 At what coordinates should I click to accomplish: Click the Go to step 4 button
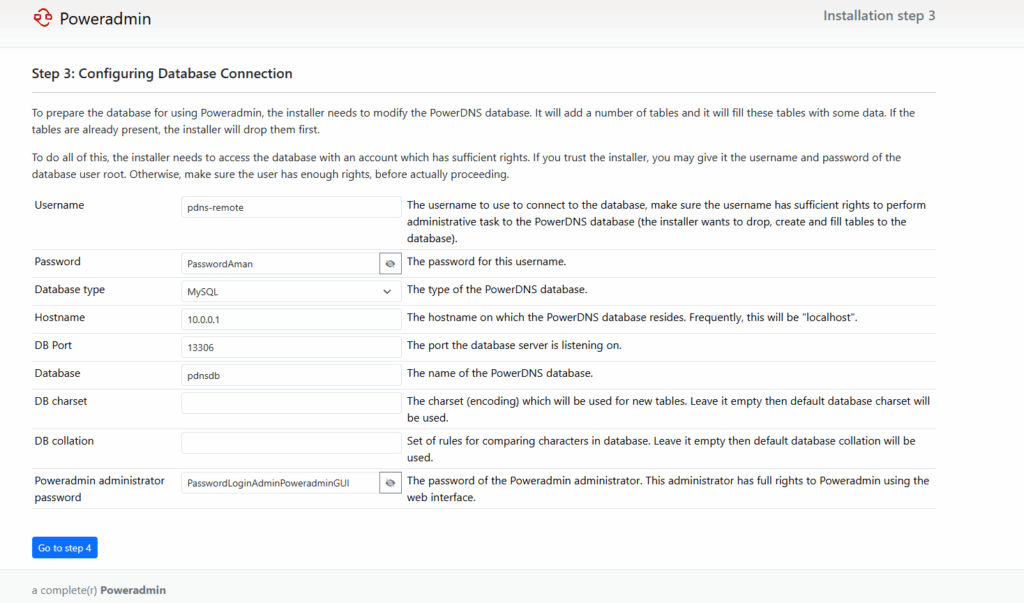65,547
